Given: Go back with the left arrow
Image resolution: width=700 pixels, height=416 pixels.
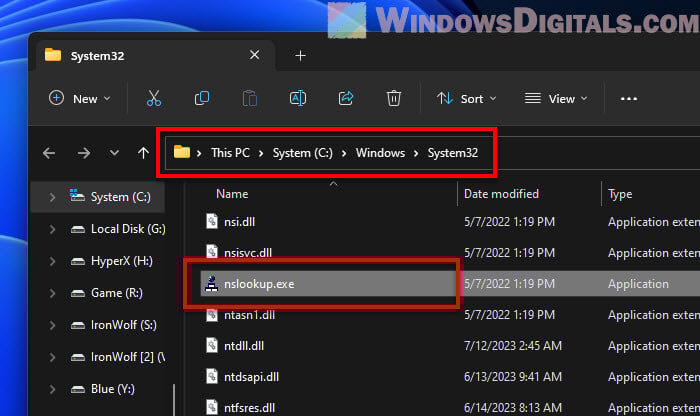Looking at the screenshot, I should [49, 153].
